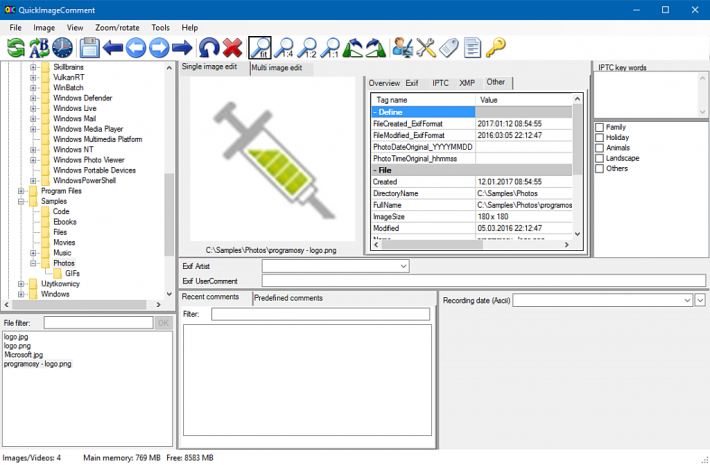The width and height of the screenshot is (710, 465).
Task: Click the AB rename files icon
Action: [x=39, y=48]
